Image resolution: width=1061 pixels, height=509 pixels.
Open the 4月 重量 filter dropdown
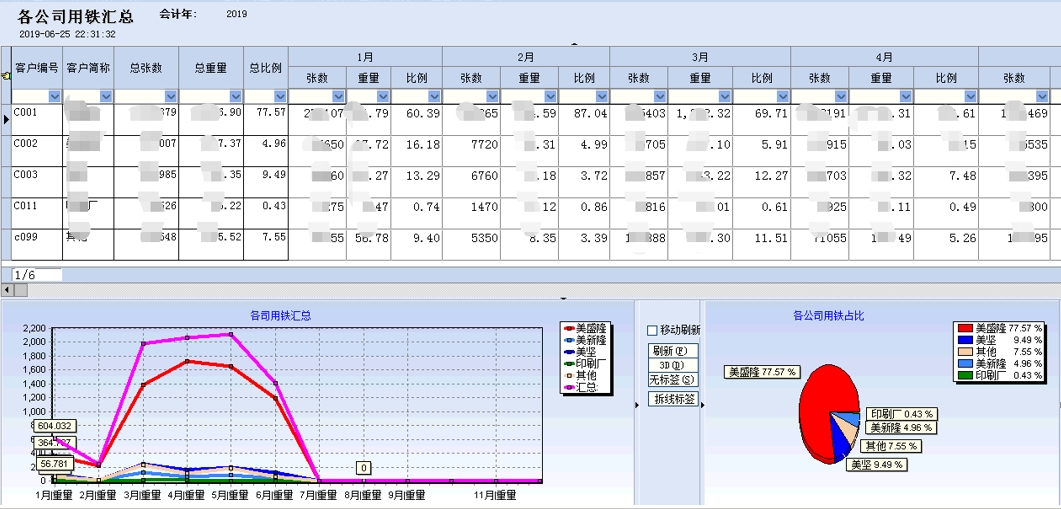pos(905,97)
